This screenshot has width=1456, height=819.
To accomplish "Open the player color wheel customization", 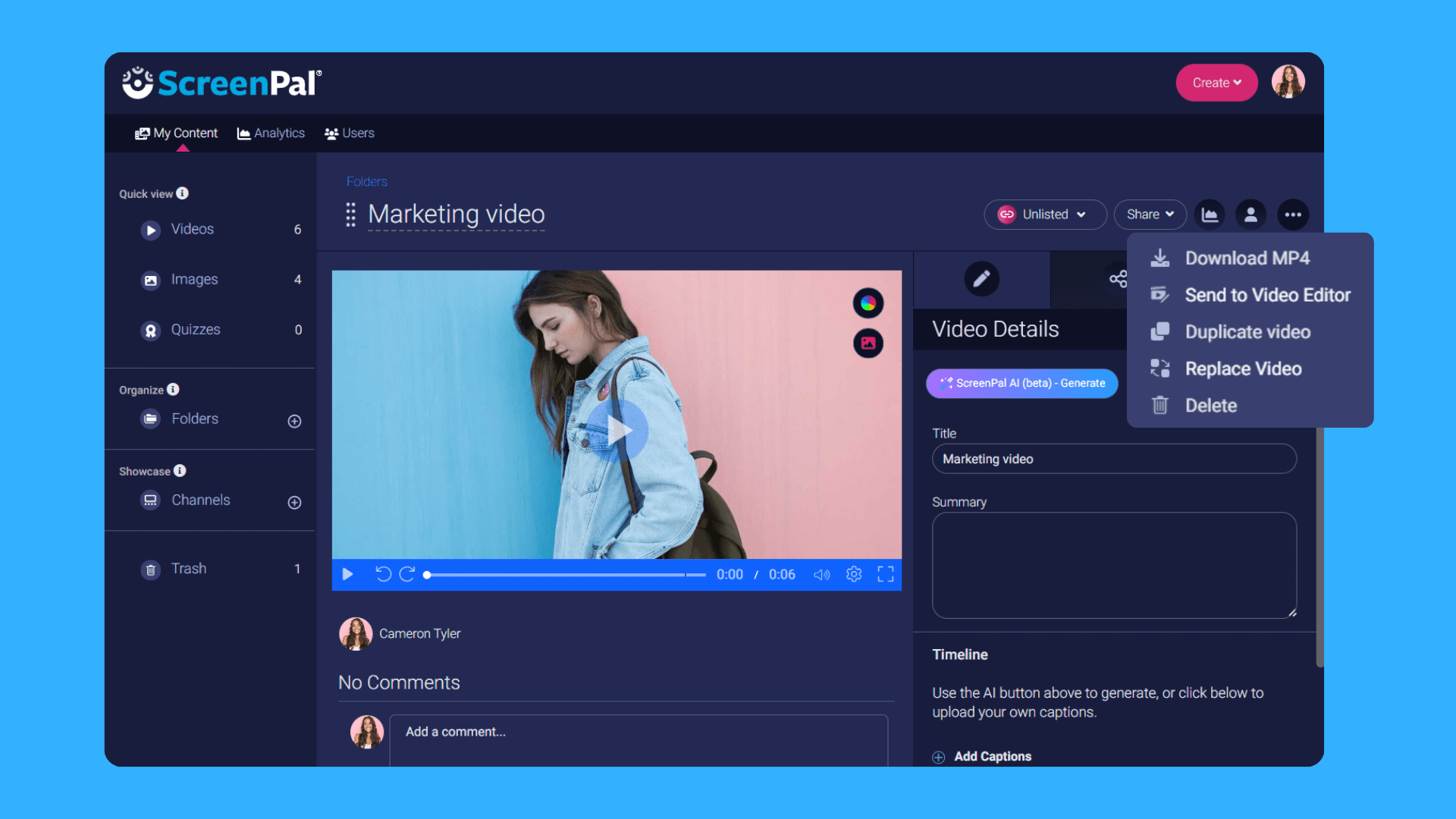I will tap(868, 303).
